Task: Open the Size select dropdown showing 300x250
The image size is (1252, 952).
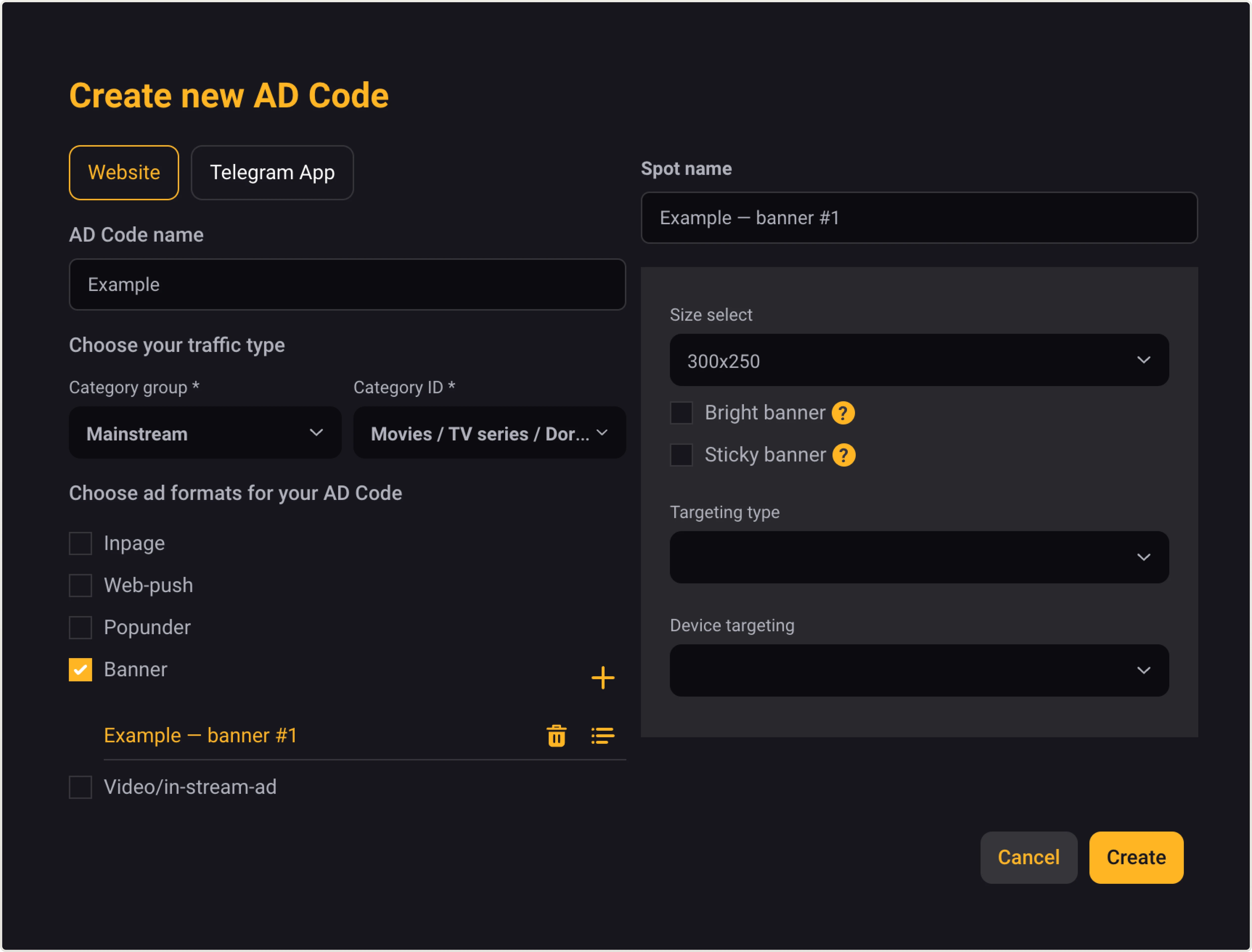Action: (x=918, y=360)
